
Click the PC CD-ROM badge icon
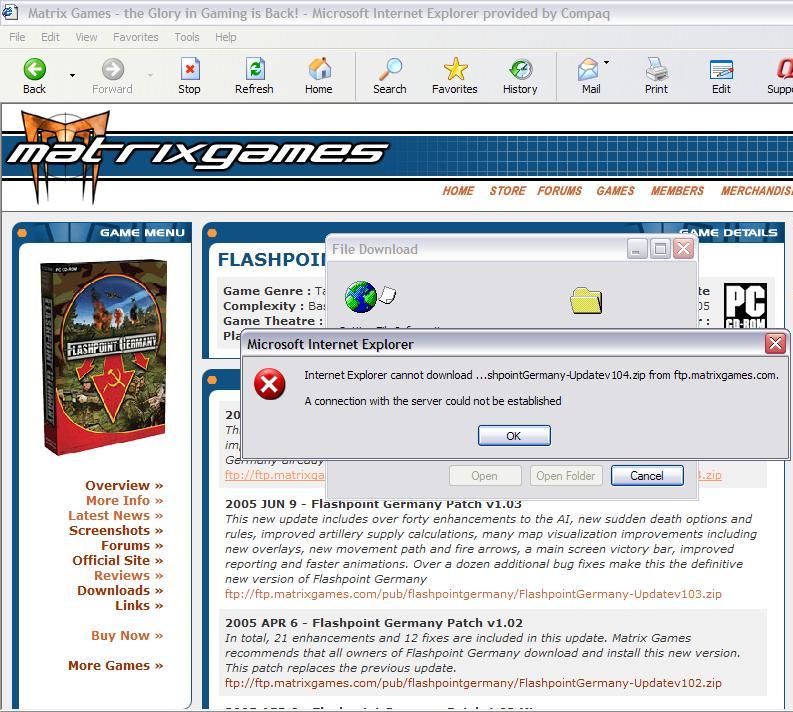[x=745, y=305]
